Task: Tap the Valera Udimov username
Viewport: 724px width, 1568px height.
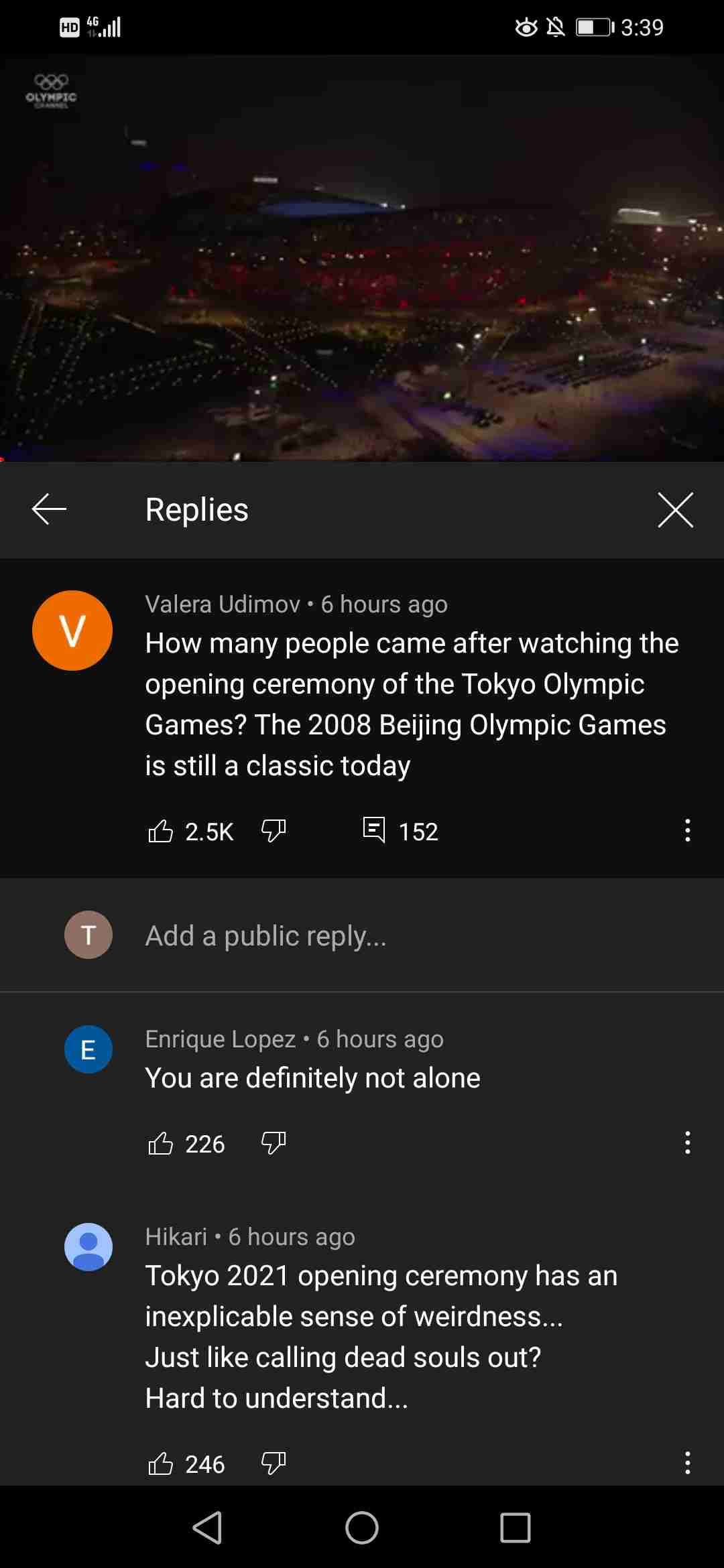Action: coord(223,604)
